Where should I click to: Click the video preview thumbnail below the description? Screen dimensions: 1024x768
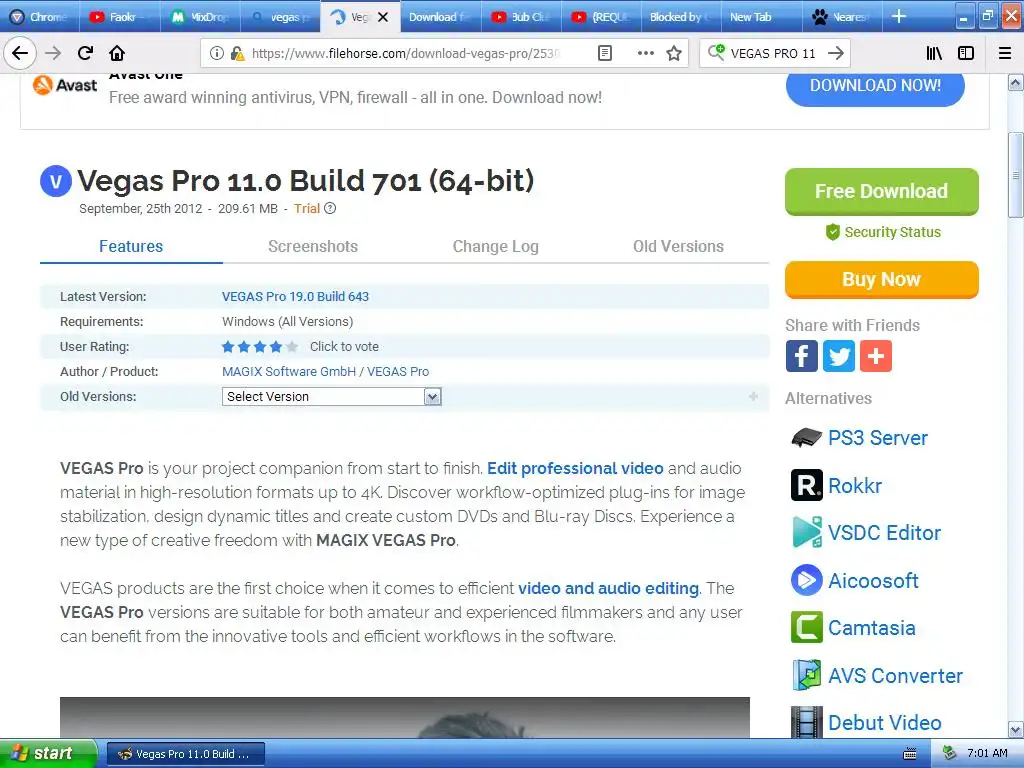(404, 717)
